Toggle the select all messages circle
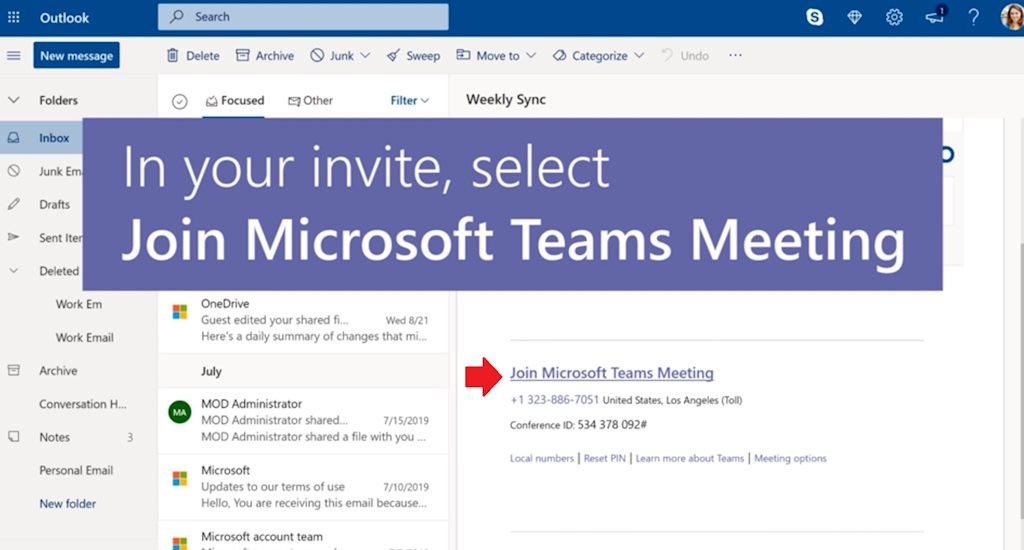This screenshot has height=550, width=1024. pos(180,101)
